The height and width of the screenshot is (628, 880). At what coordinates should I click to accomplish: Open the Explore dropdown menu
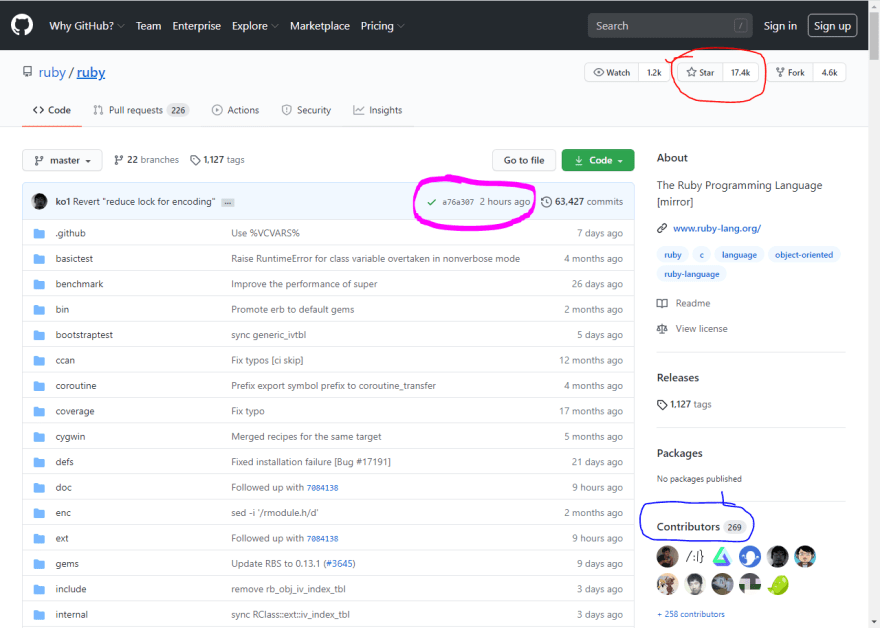[255, 26]
